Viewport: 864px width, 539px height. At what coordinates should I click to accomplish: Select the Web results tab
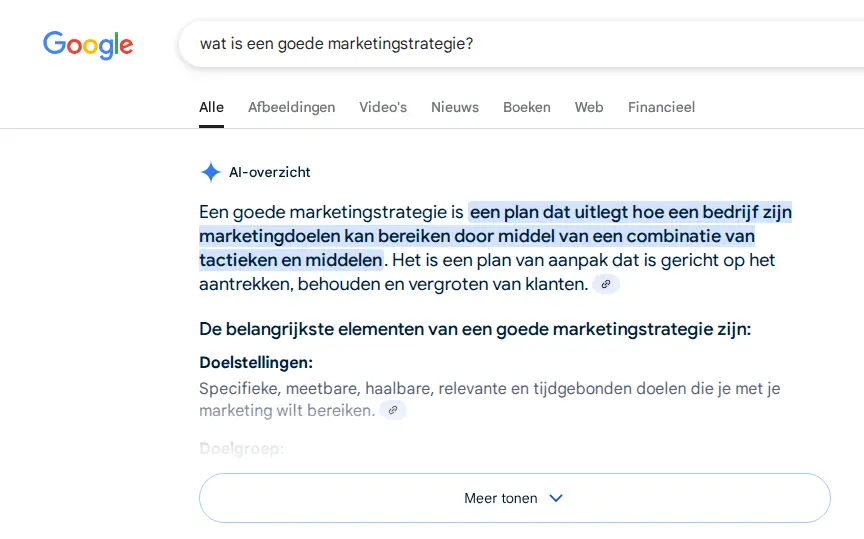tap(589, 107)
